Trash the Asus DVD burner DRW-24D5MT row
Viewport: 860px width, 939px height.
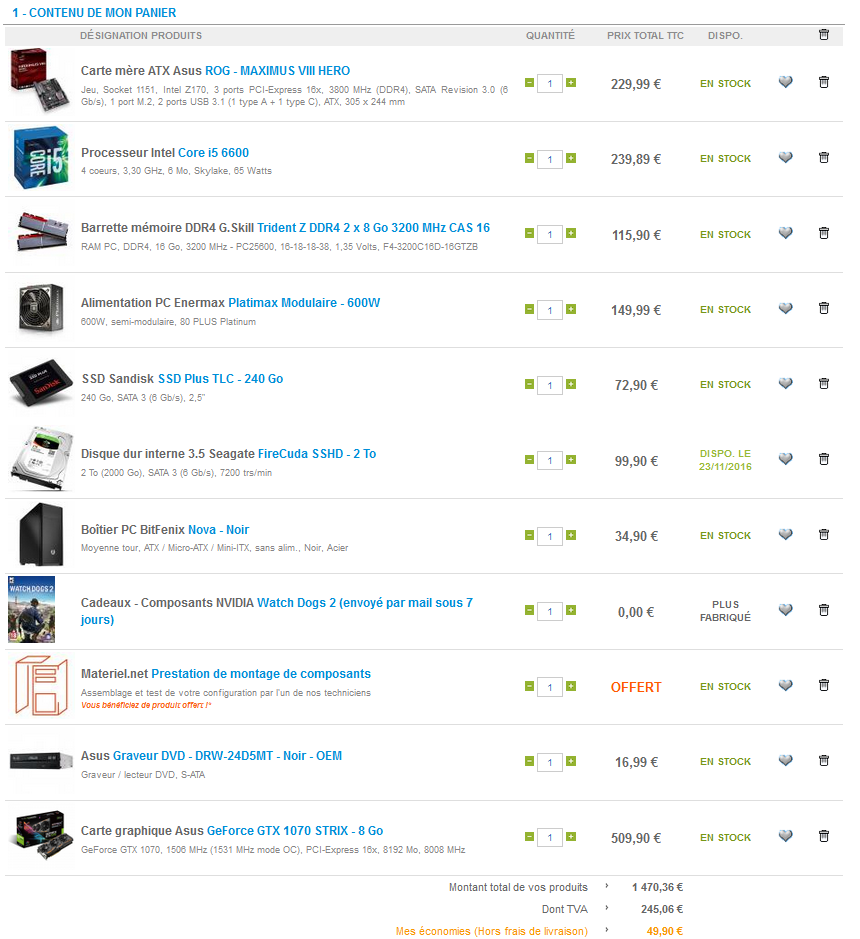(x=823, y=761)
